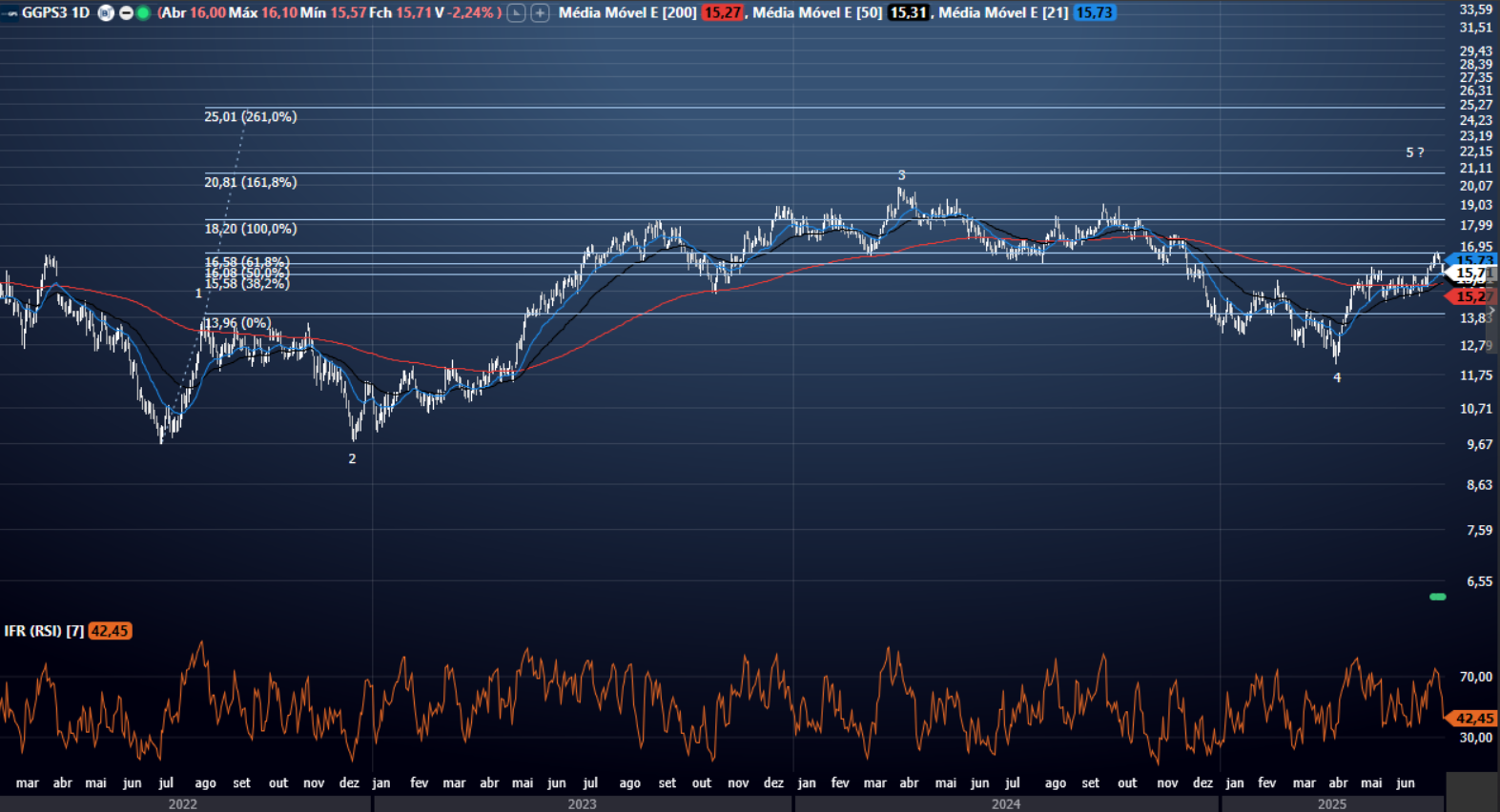Open the GGPS3 1D symbol selector

(x=55, y=12)
